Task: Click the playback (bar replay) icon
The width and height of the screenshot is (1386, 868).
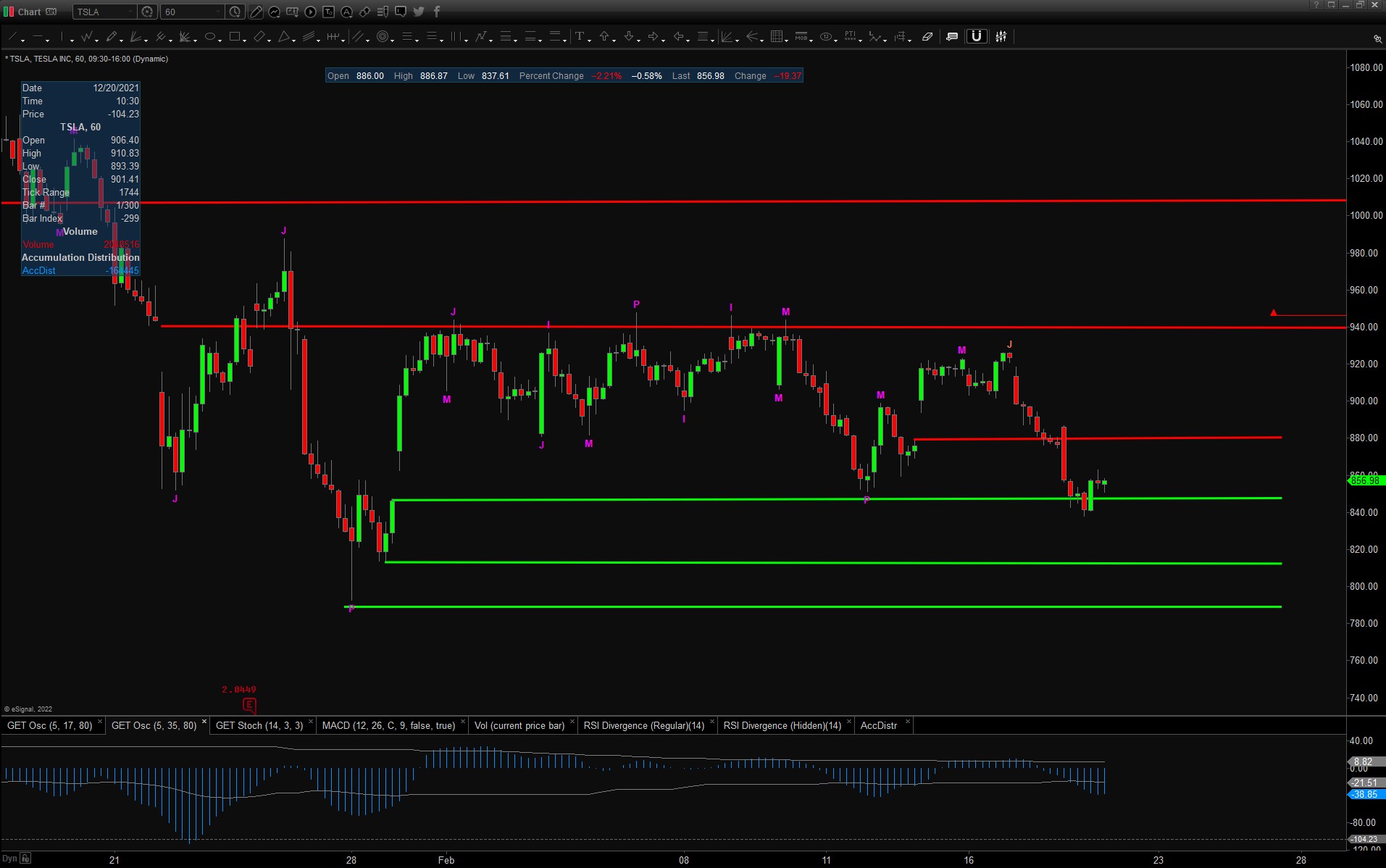Action: [310, 12]
